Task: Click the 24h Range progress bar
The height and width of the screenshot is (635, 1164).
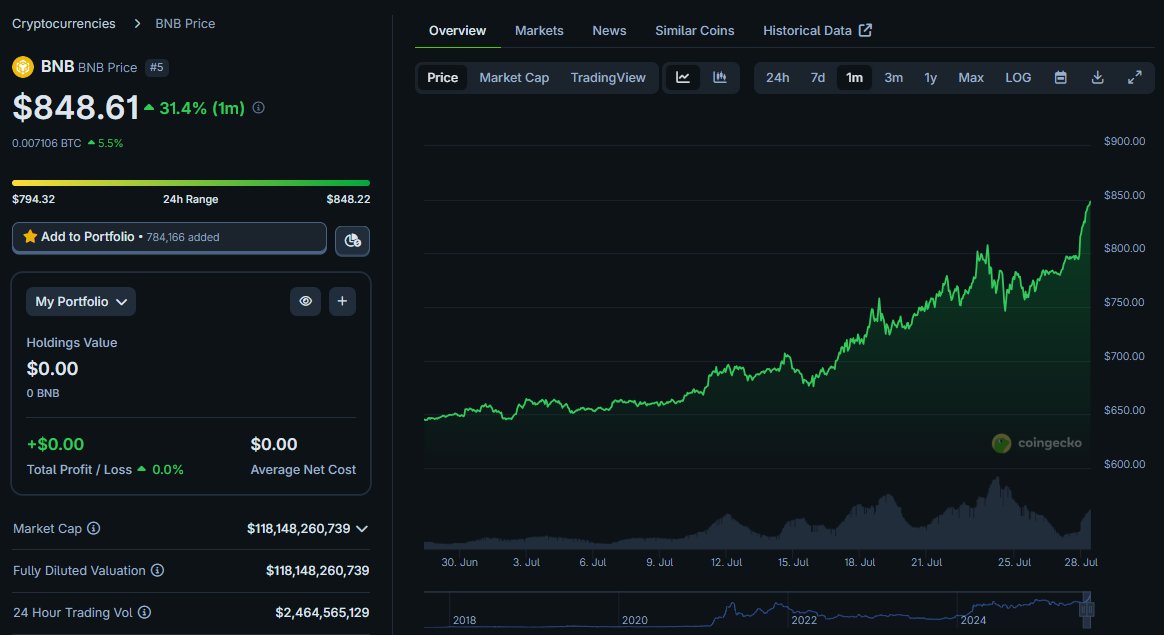Action: pos(191,183)
